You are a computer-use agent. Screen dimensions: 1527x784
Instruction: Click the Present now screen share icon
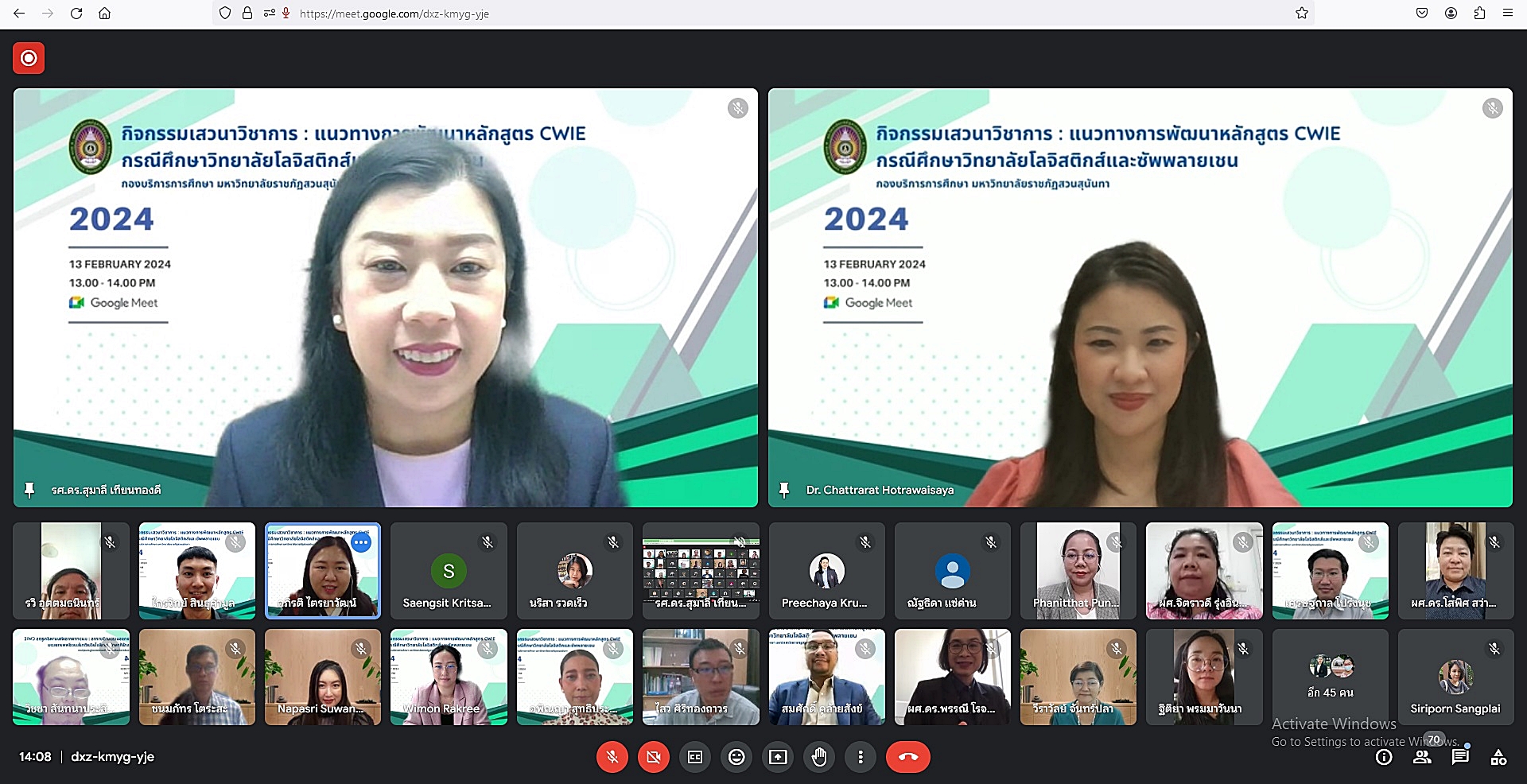coord(778,757)
